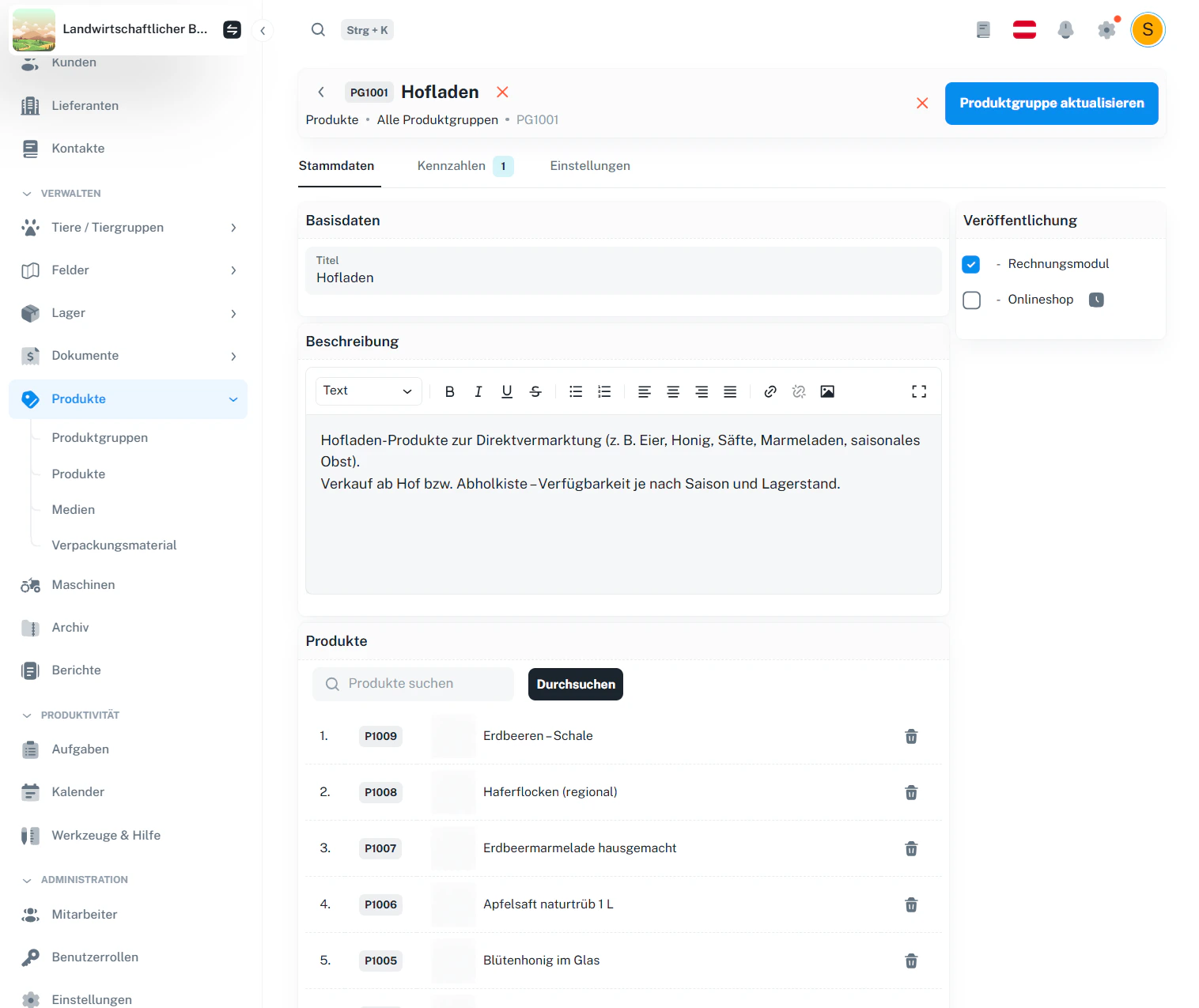Open Medien in sidebar
Viewport: 1199px width, 1008px height.
[74, 510]
